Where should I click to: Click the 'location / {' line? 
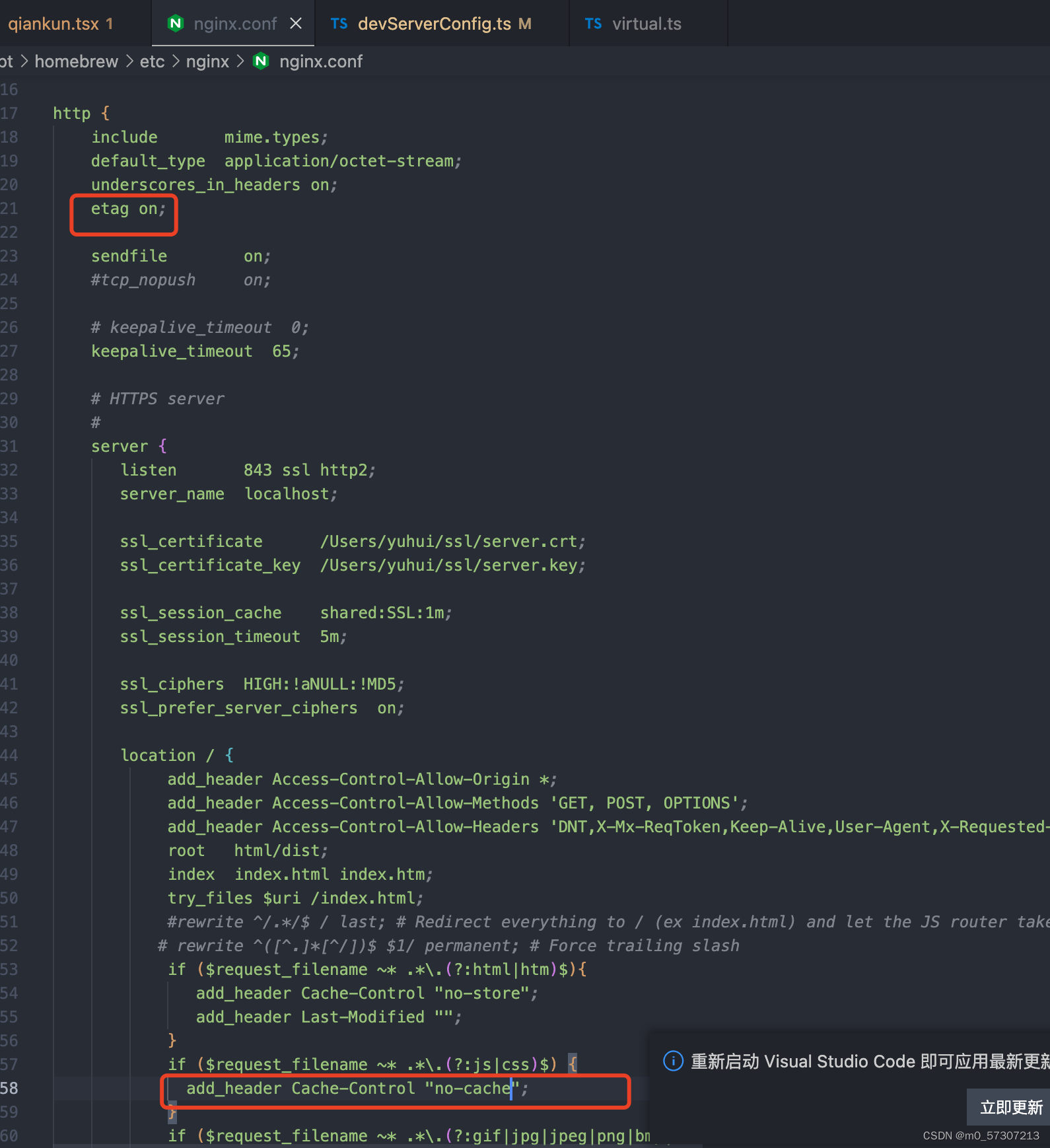click(x=177, y=756)
